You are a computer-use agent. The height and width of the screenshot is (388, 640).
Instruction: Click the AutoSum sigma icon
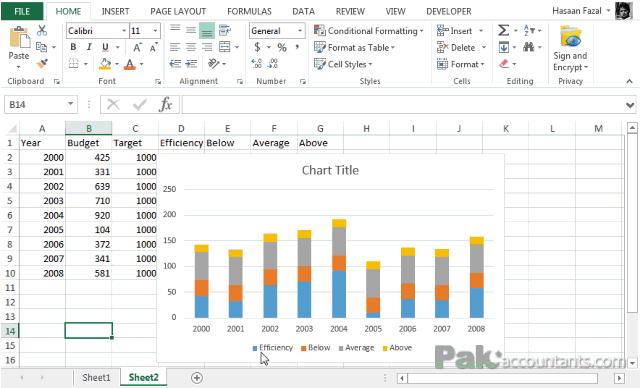tap(503, 31)
